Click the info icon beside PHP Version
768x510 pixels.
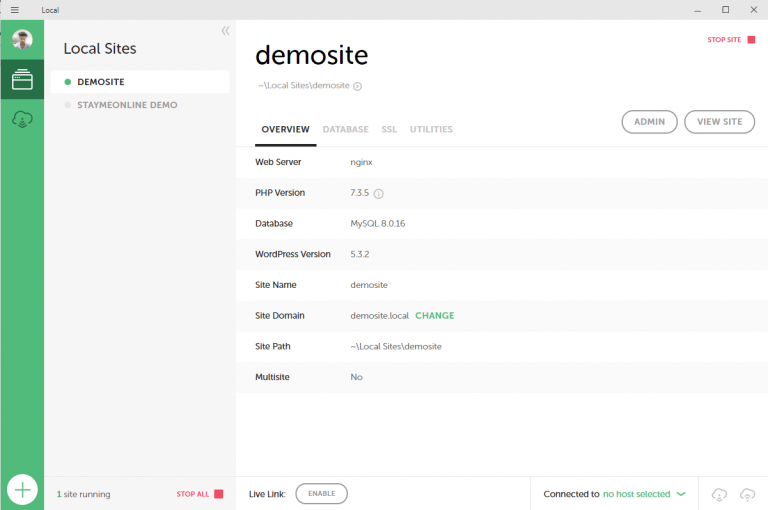(379, 193)
